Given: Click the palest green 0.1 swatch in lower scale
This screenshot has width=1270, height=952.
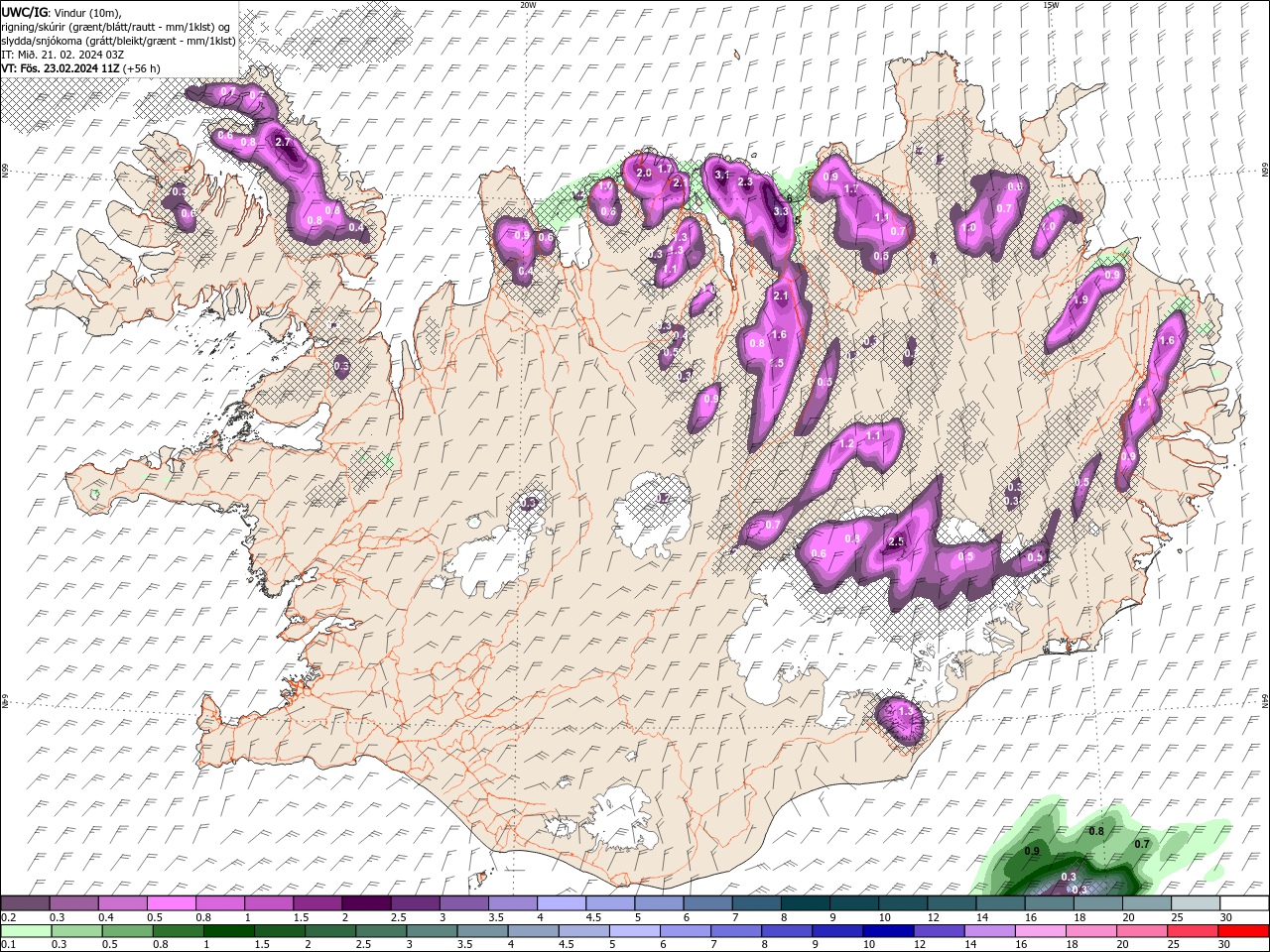Looking at the screenshot, I should [x=25, y=931].
